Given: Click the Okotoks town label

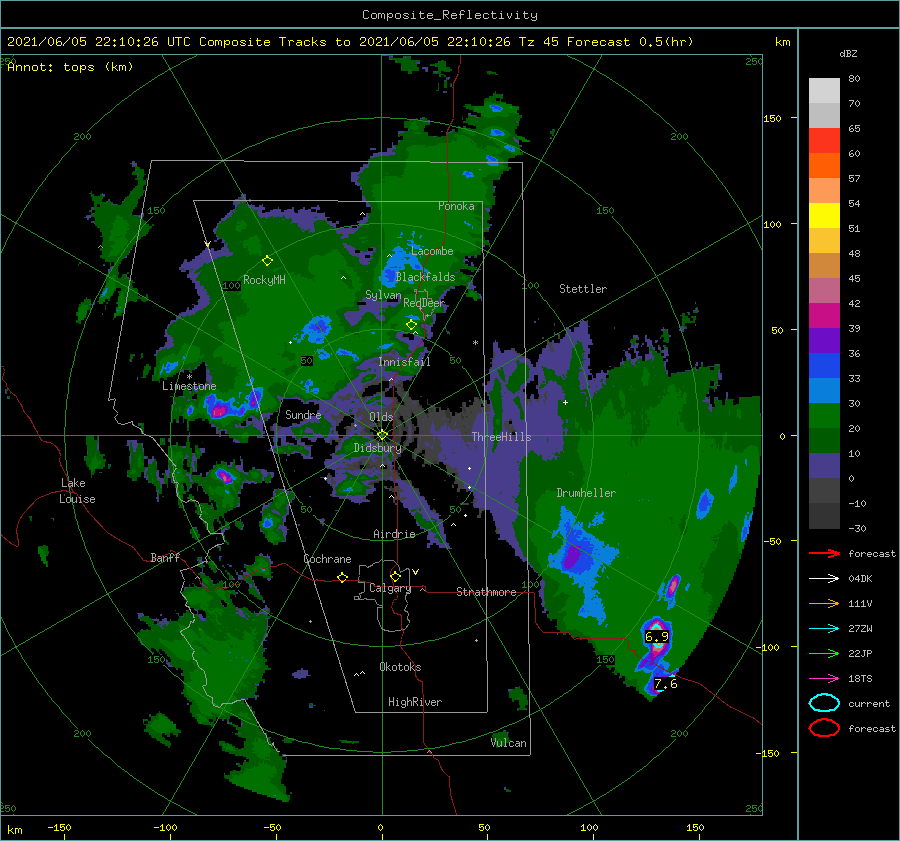Looking at the screenshot, I should [400, 667].
